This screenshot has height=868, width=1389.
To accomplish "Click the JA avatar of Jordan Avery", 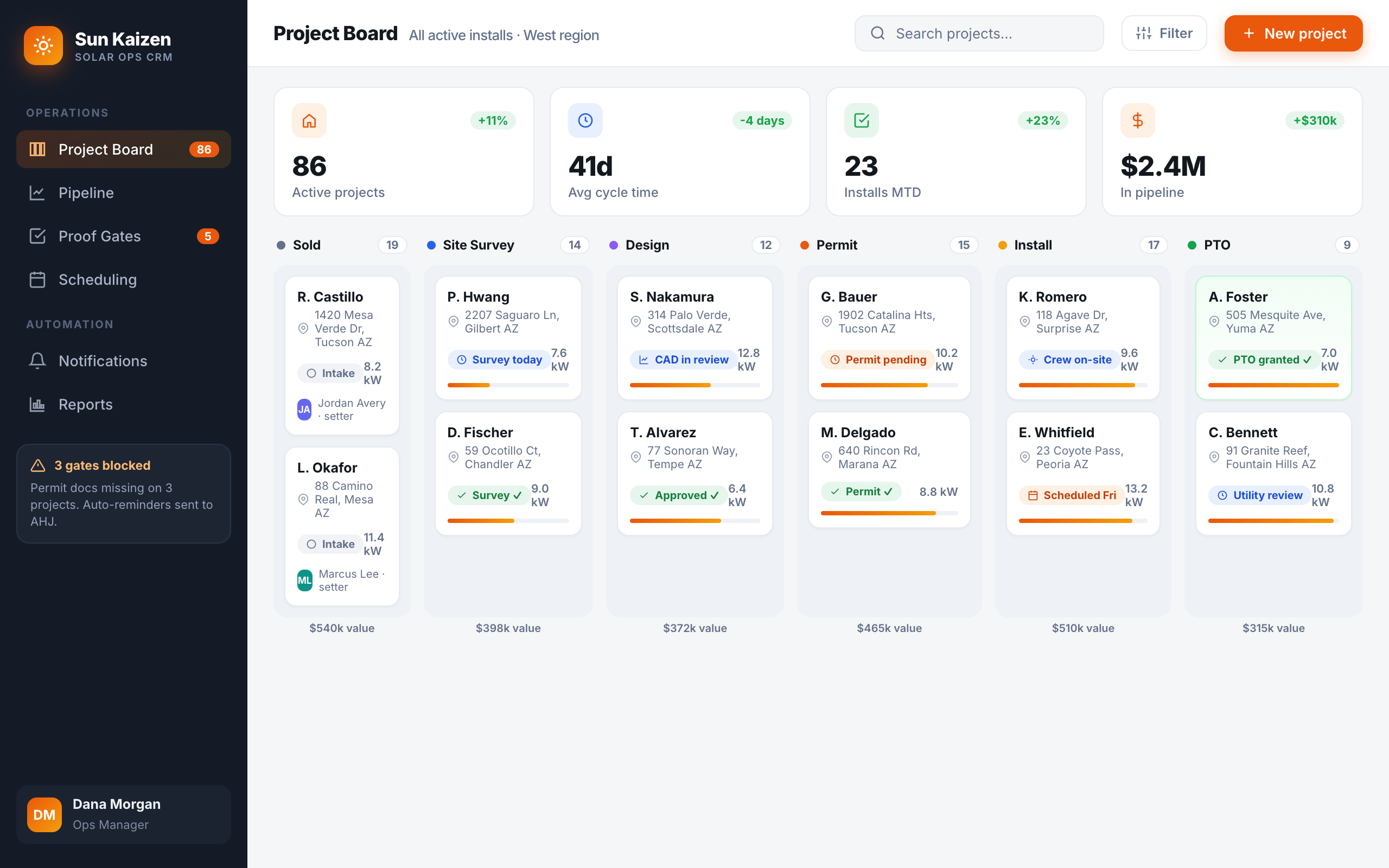I will pos(304,409).
